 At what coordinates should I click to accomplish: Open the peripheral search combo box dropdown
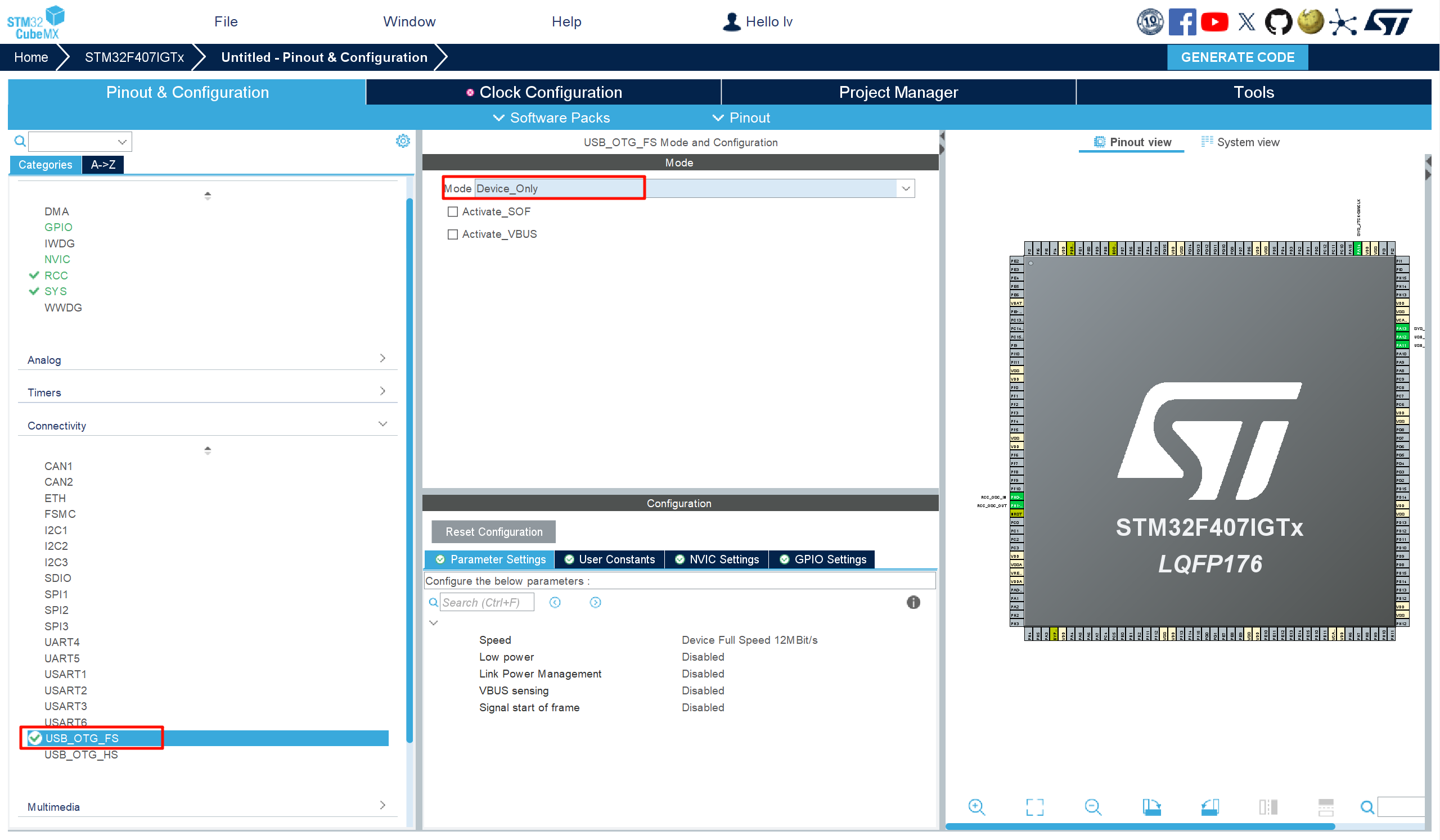pyautogui.click(x=122, y=142)
